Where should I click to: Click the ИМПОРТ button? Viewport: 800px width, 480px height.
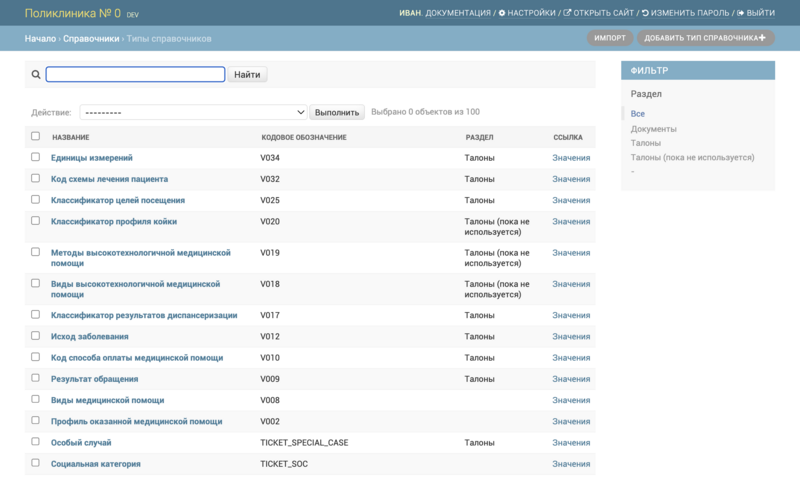coord(610,38)
